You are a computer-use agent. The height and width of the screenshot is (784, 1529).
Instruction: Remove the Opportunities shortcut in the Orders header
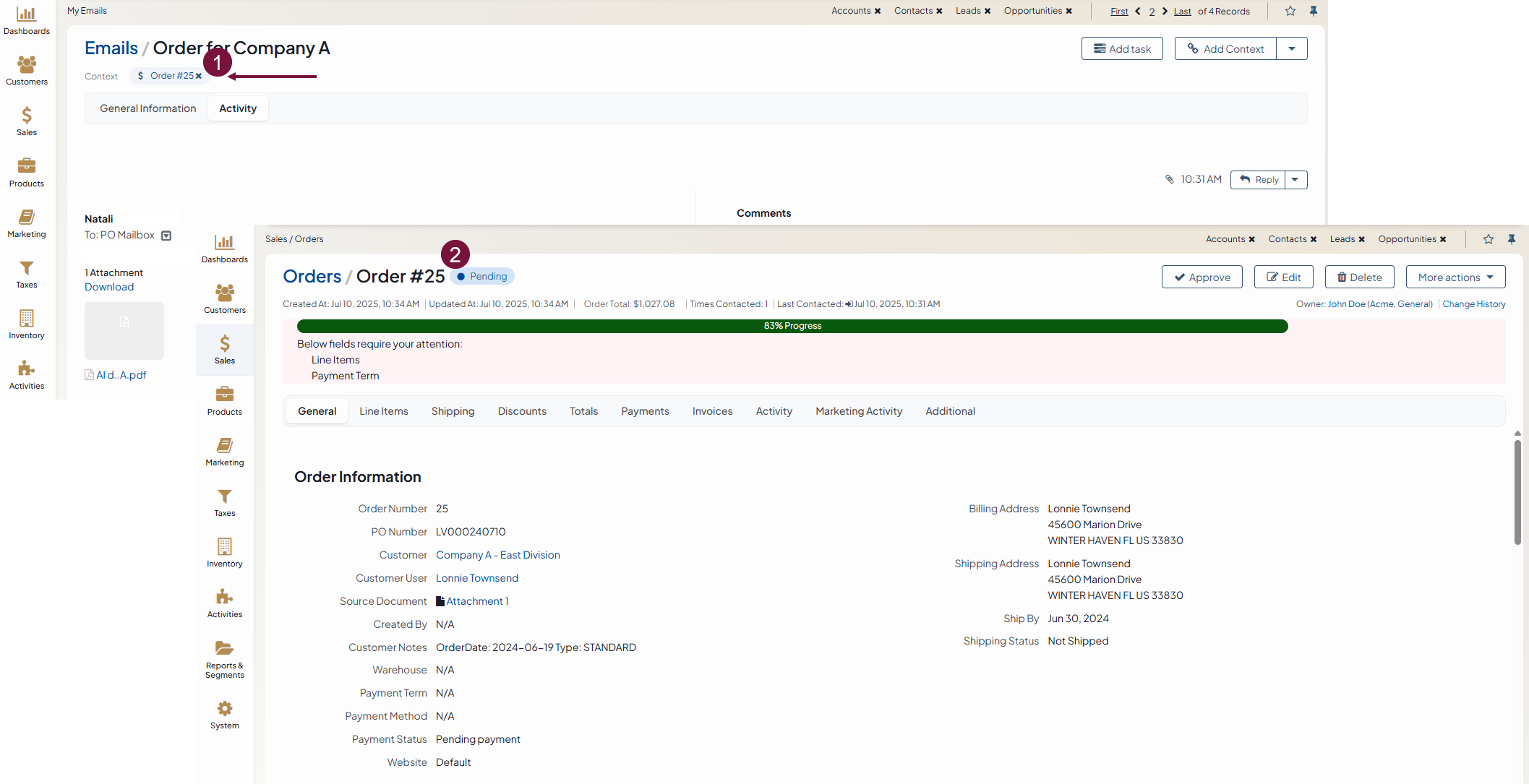coord(1443,239)
